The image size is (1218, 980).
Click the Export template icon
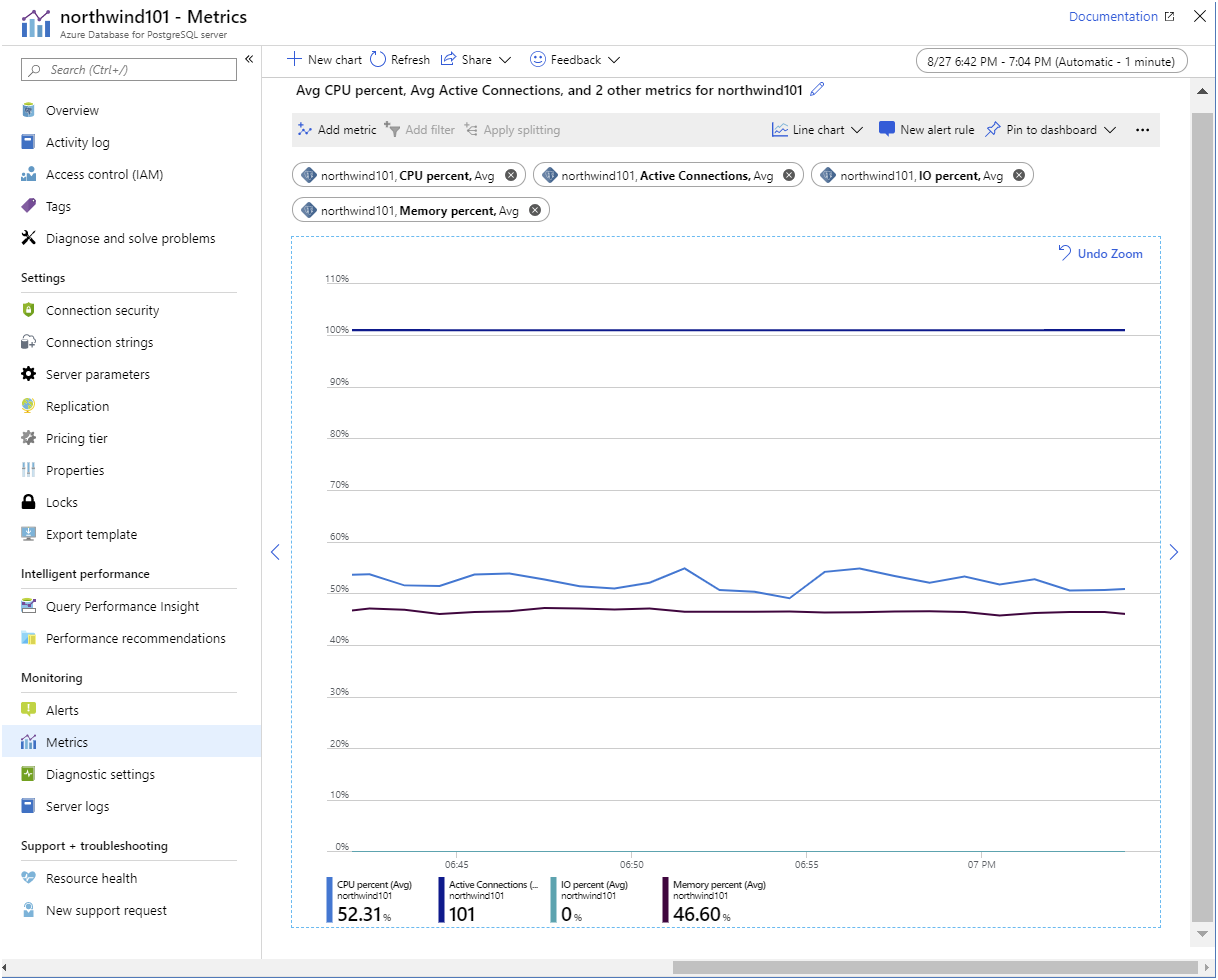[28, 534]
